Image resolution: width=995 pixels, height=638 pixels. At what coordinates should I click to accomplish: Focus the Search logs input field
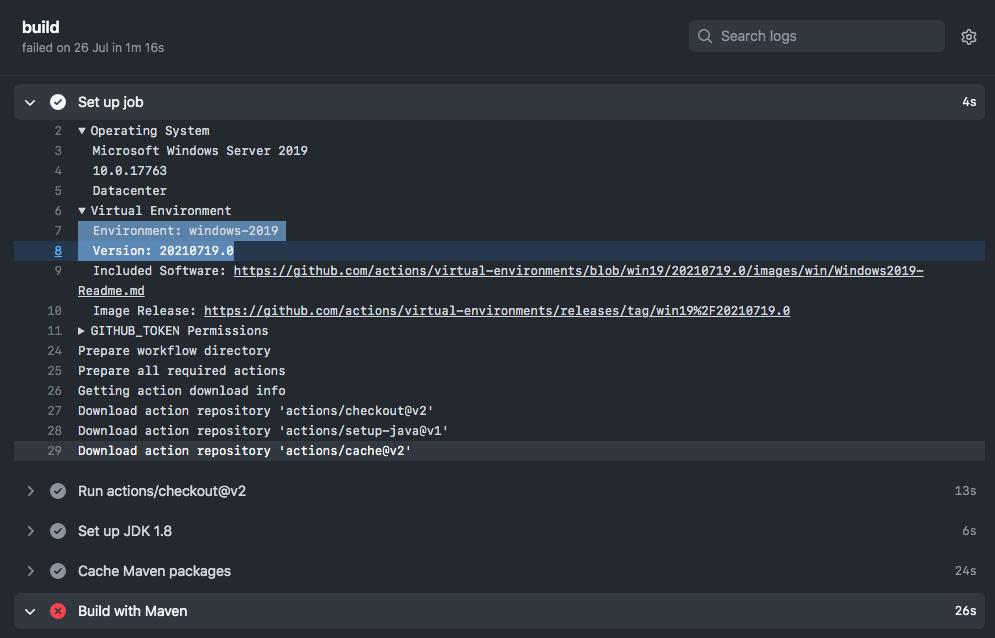click(817, 36)
